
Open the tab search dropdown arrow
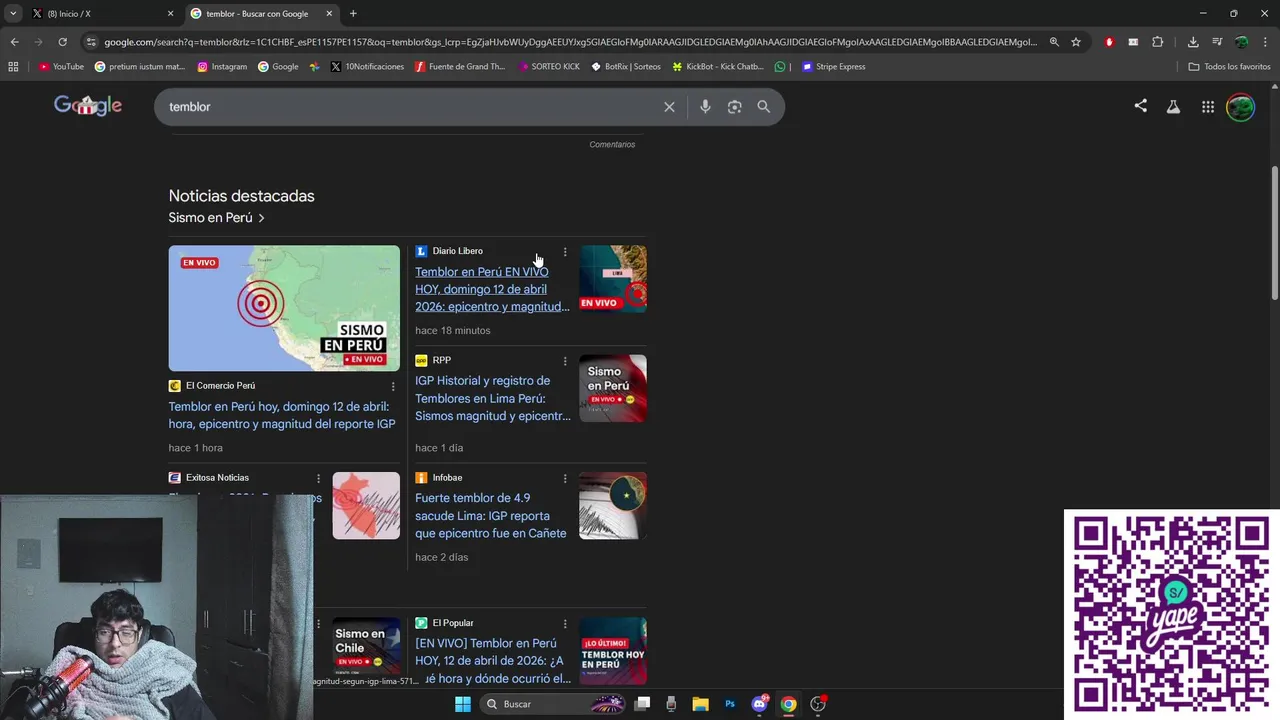coord(13,14)
